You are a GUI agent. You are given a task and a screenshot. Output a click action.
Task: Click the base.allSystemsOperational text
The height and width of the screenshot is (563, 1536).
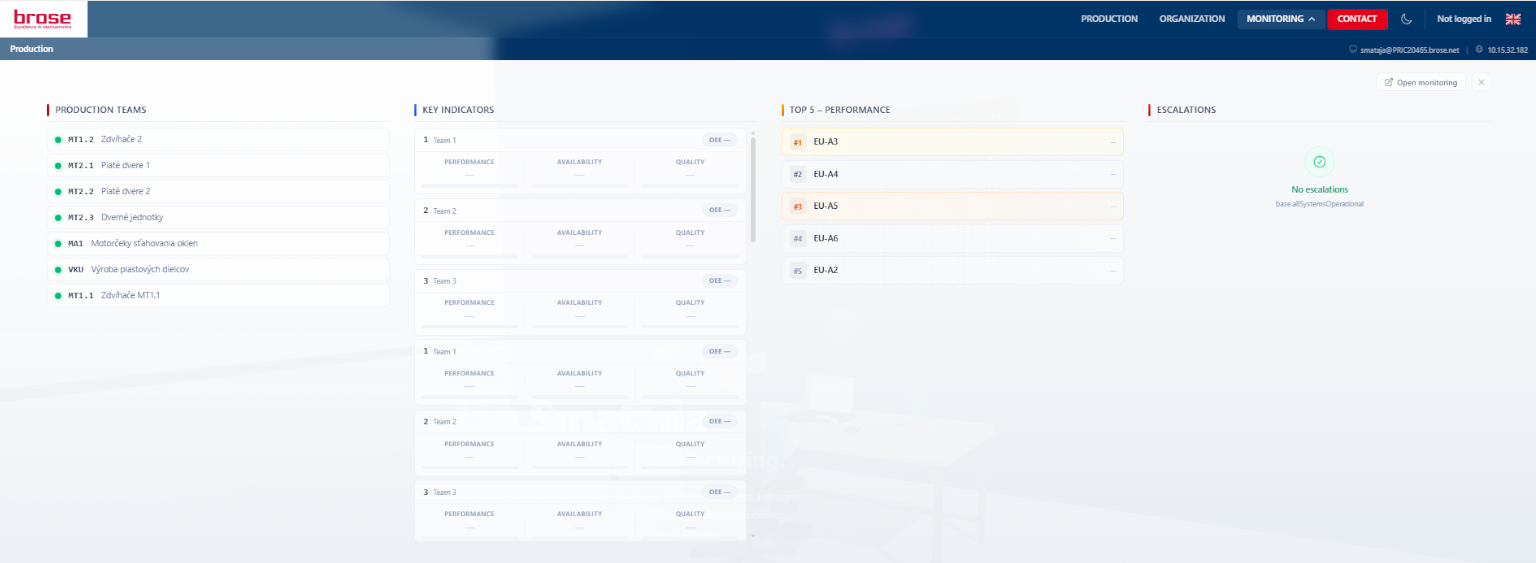(1319, 203)
